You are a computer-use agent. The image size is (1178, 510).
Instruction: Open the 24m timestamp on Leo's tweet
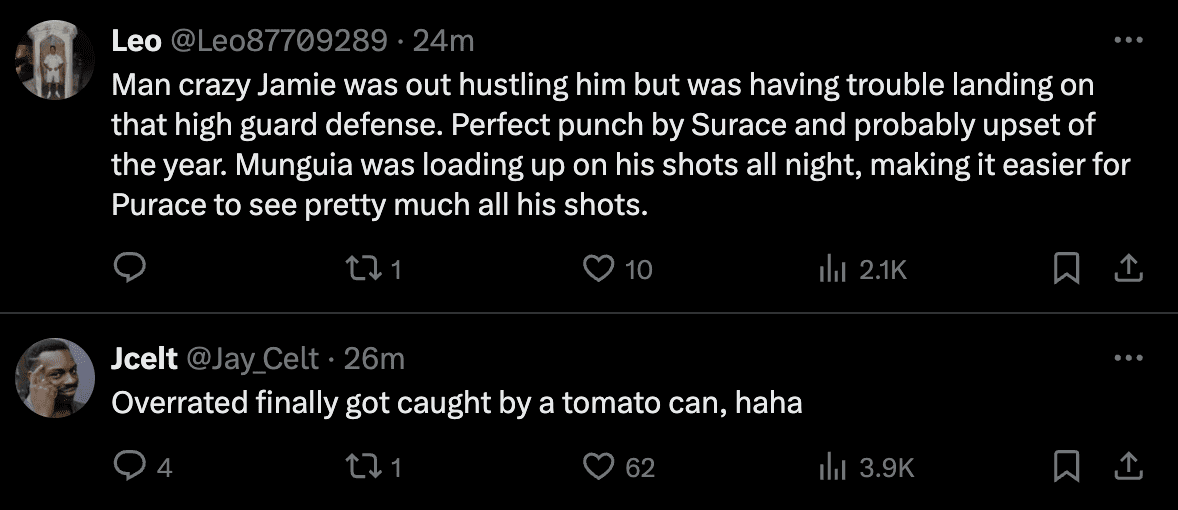coord(442,40)
